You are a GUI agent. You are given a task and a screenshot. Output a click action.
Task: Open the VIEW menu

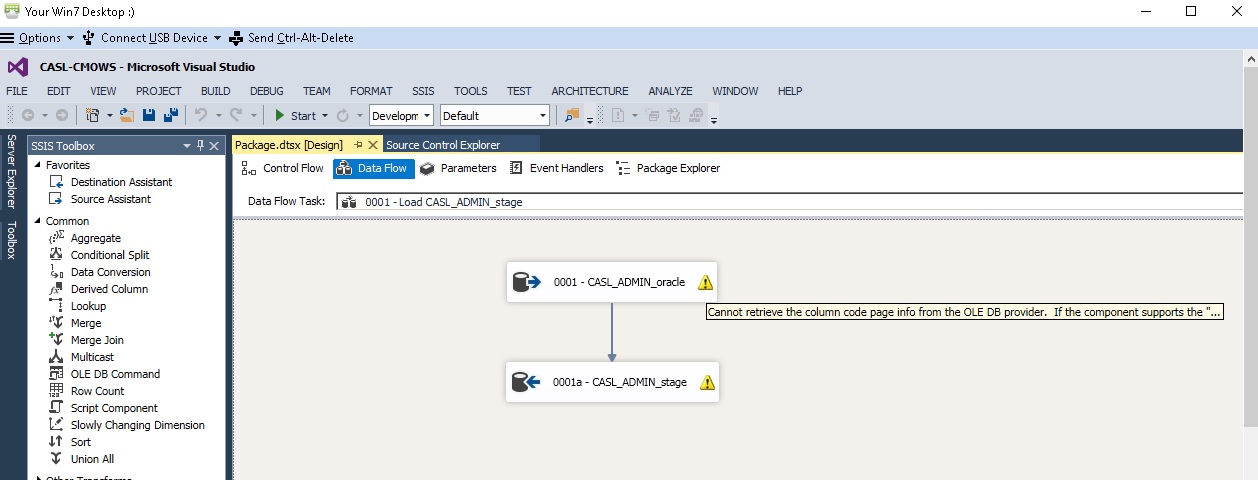(x=103, y=91)
